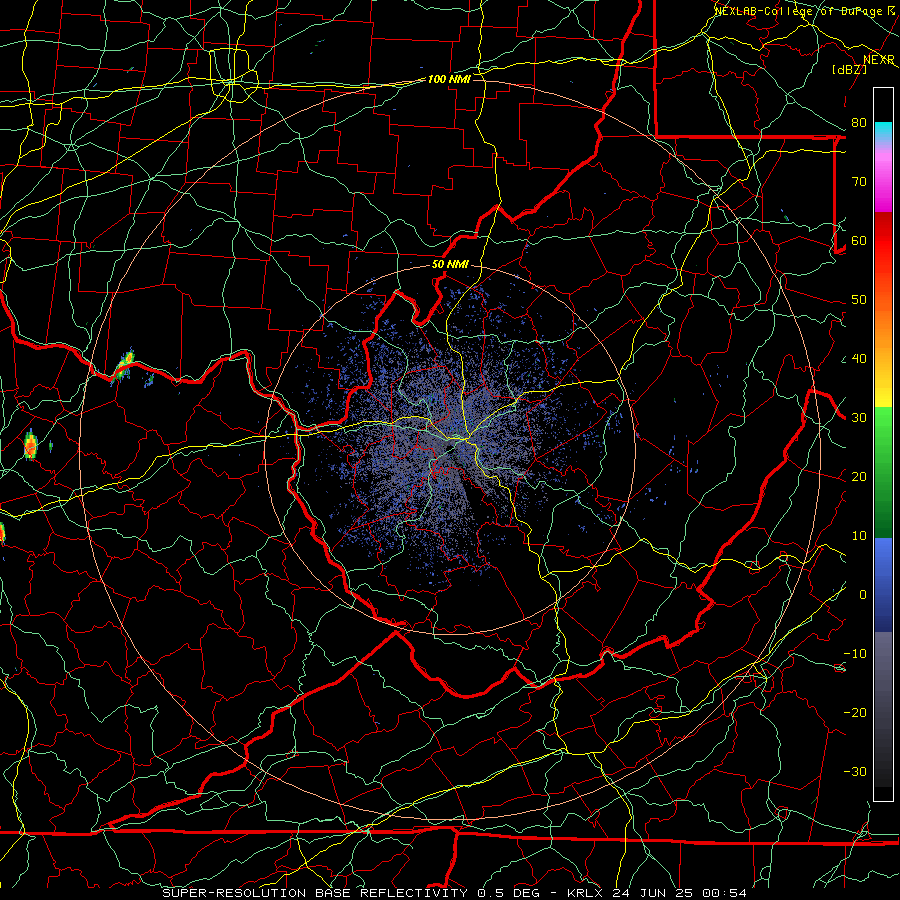The height and width of the screenshot is (900, 900).
Task: Click the KRLX timestamp 24 JUN 25 00:54
Action: pyautogui.click(x=657, y=893)
